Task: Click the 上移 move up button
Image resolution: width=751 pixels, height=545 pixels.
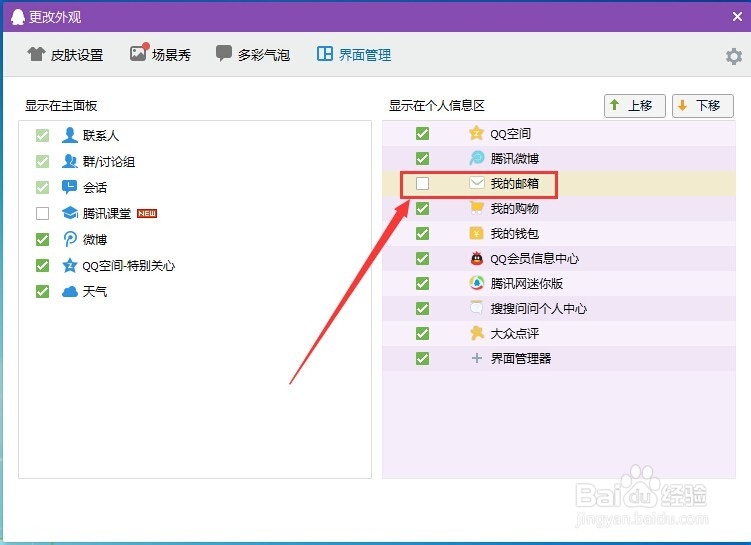Action: (x=635, y=105)
